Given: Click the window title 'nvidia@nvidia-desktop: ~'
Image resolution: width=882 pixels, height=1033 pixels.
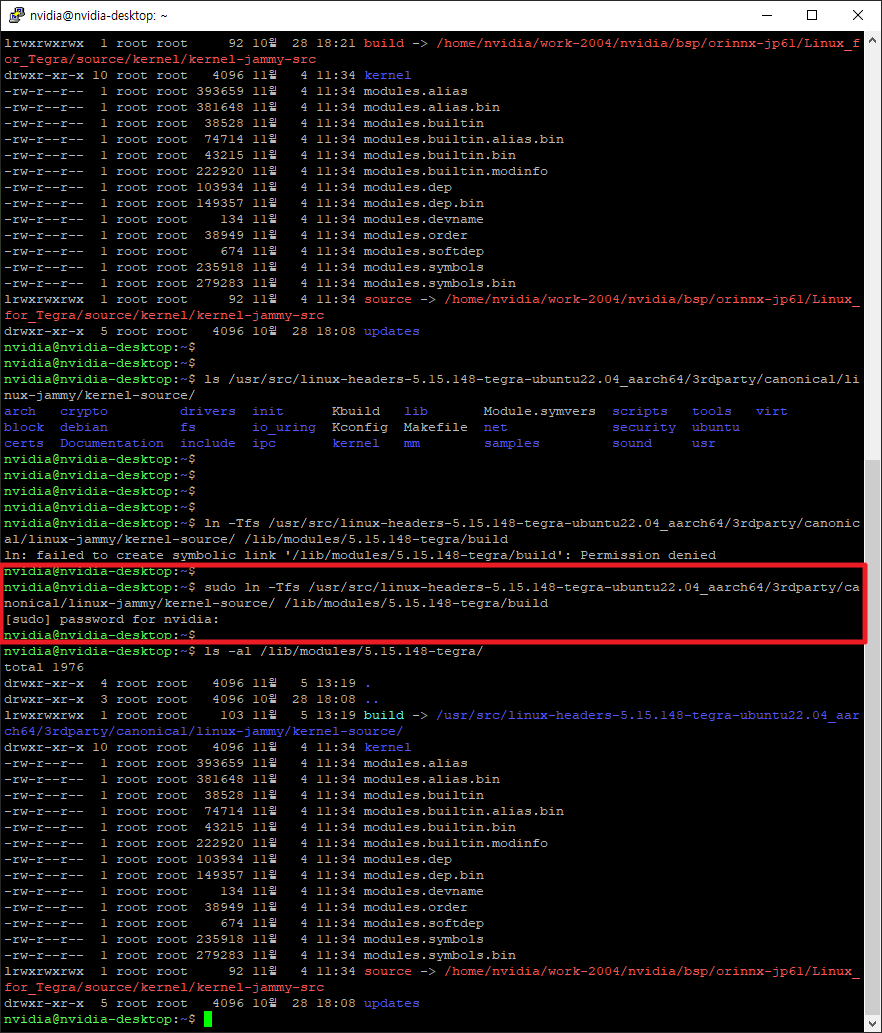Looking at the screenshot, I should (x=99, y=15).
